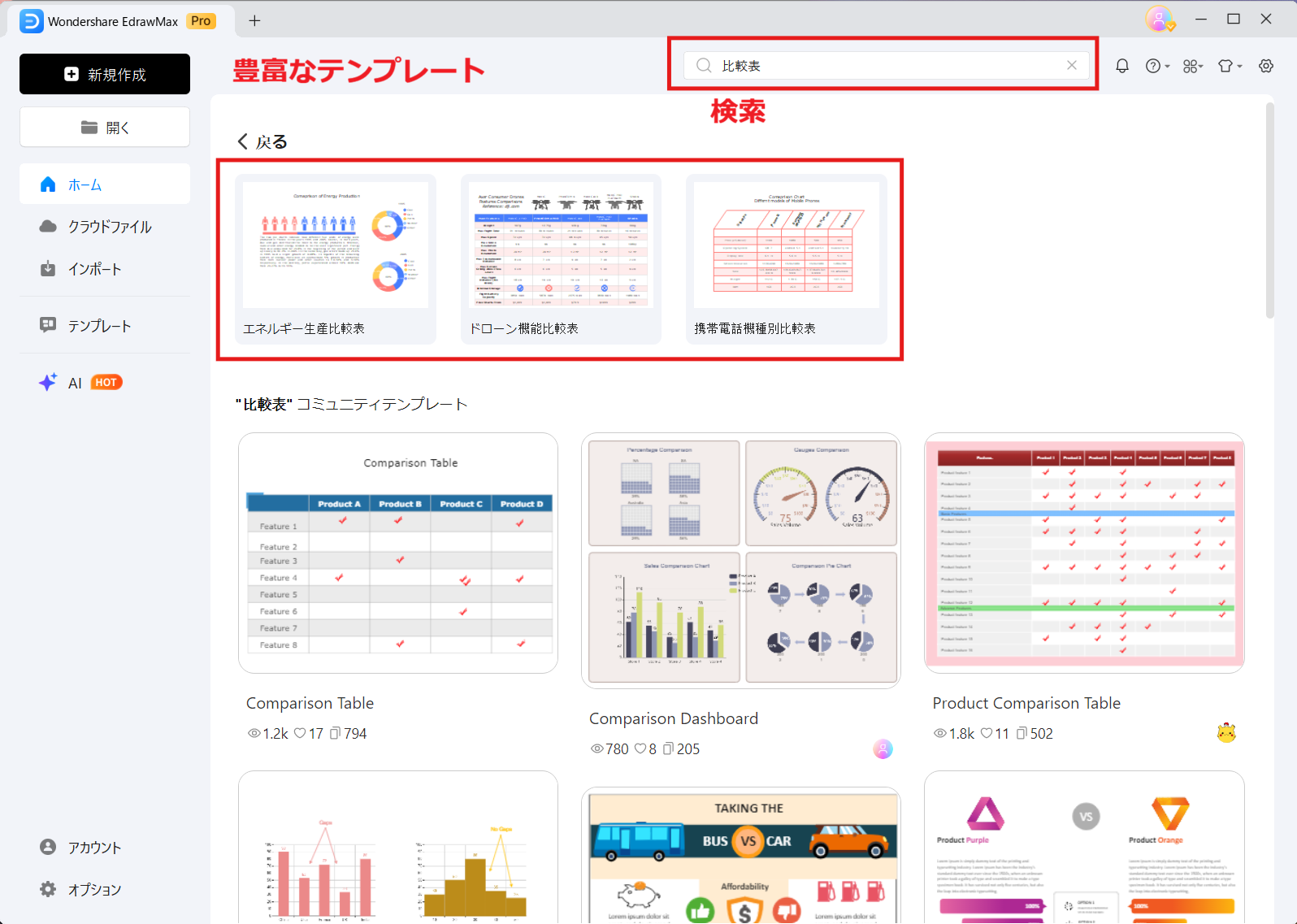Open the Product Purple vs Orange thumbnail

pyautogui.click(x=1084, y=847)
